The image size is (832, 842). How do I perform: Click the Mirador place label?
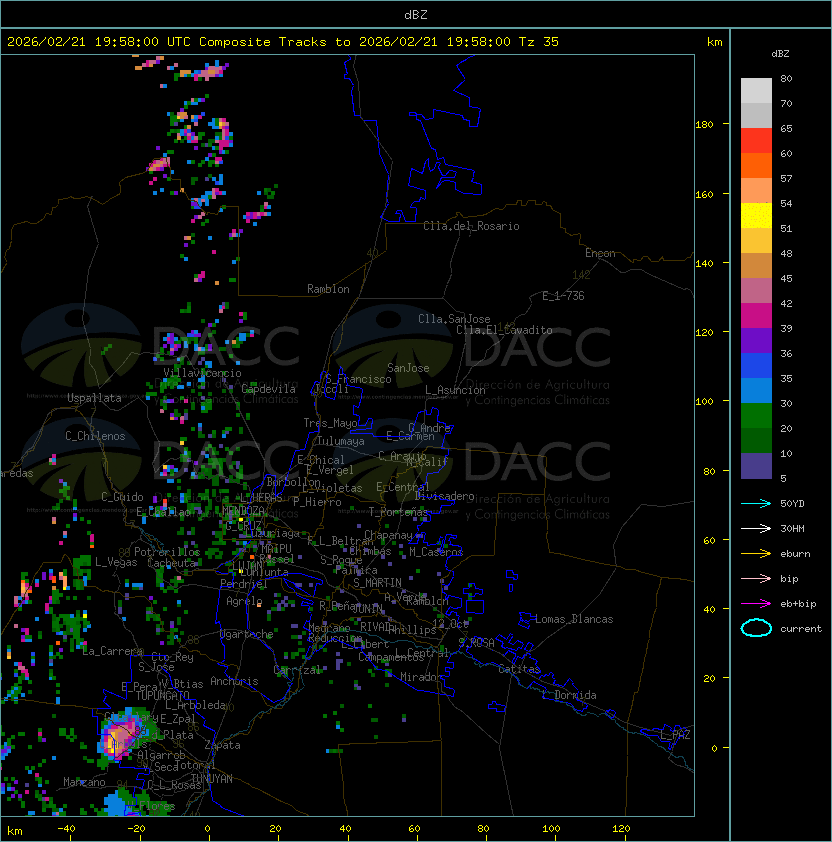coord(421,677)
